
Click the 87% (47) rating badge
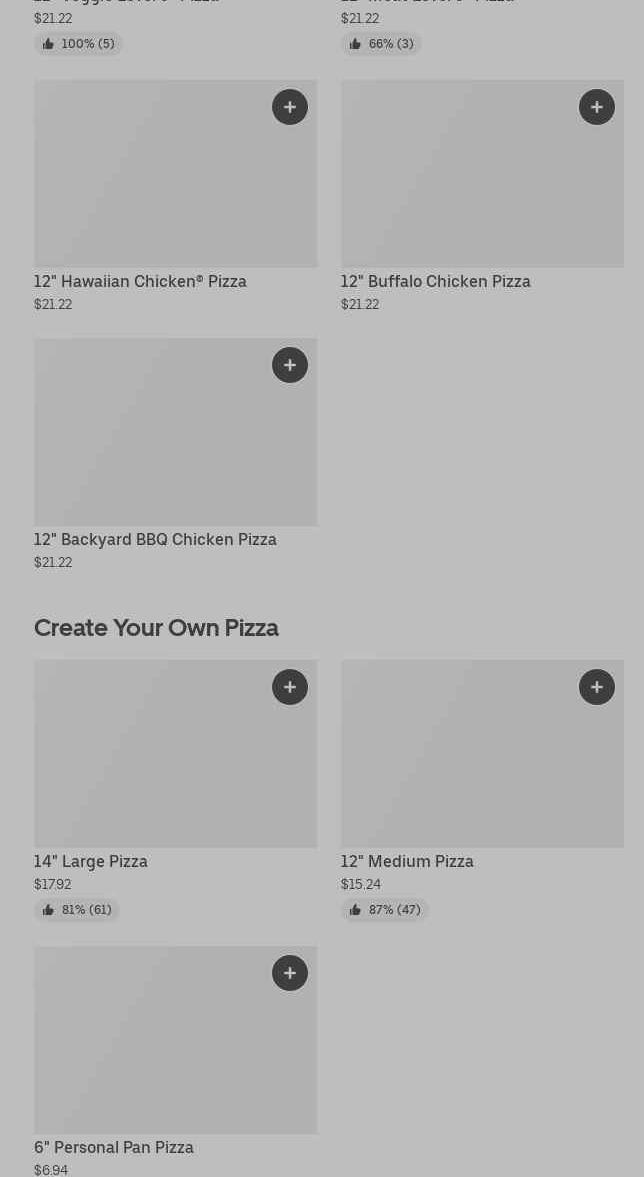point(384,910)
